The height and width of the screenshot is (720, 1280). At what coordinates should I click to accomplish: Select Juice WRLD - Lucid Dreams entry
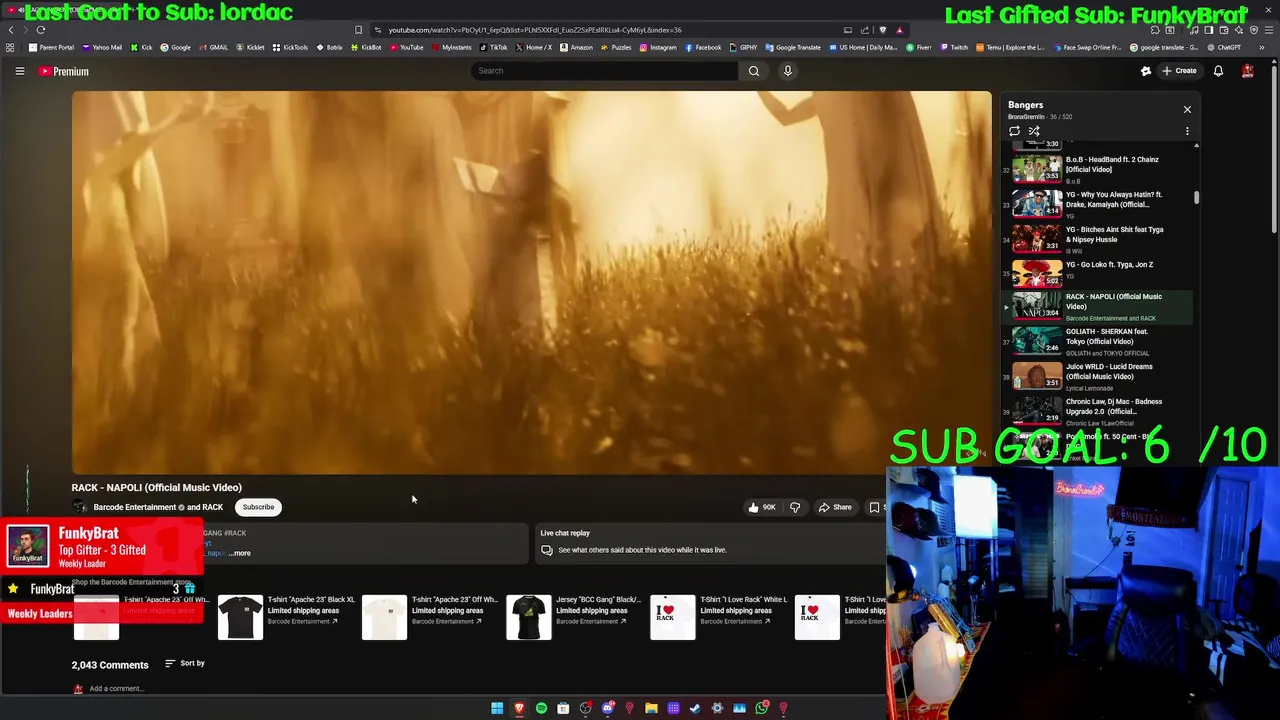[1097, 376]
